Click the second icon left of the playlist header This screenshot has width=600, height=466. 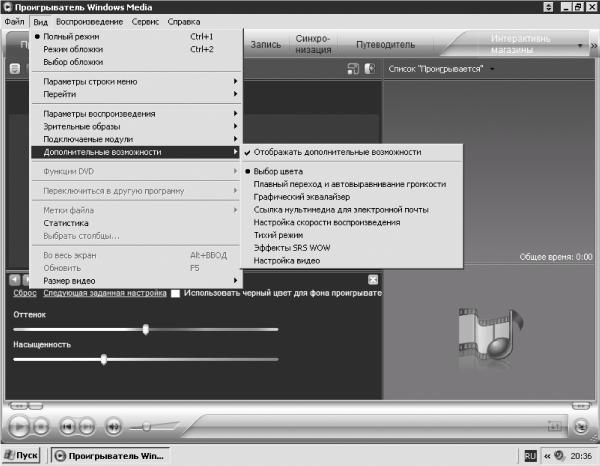(x=369, y=69)
